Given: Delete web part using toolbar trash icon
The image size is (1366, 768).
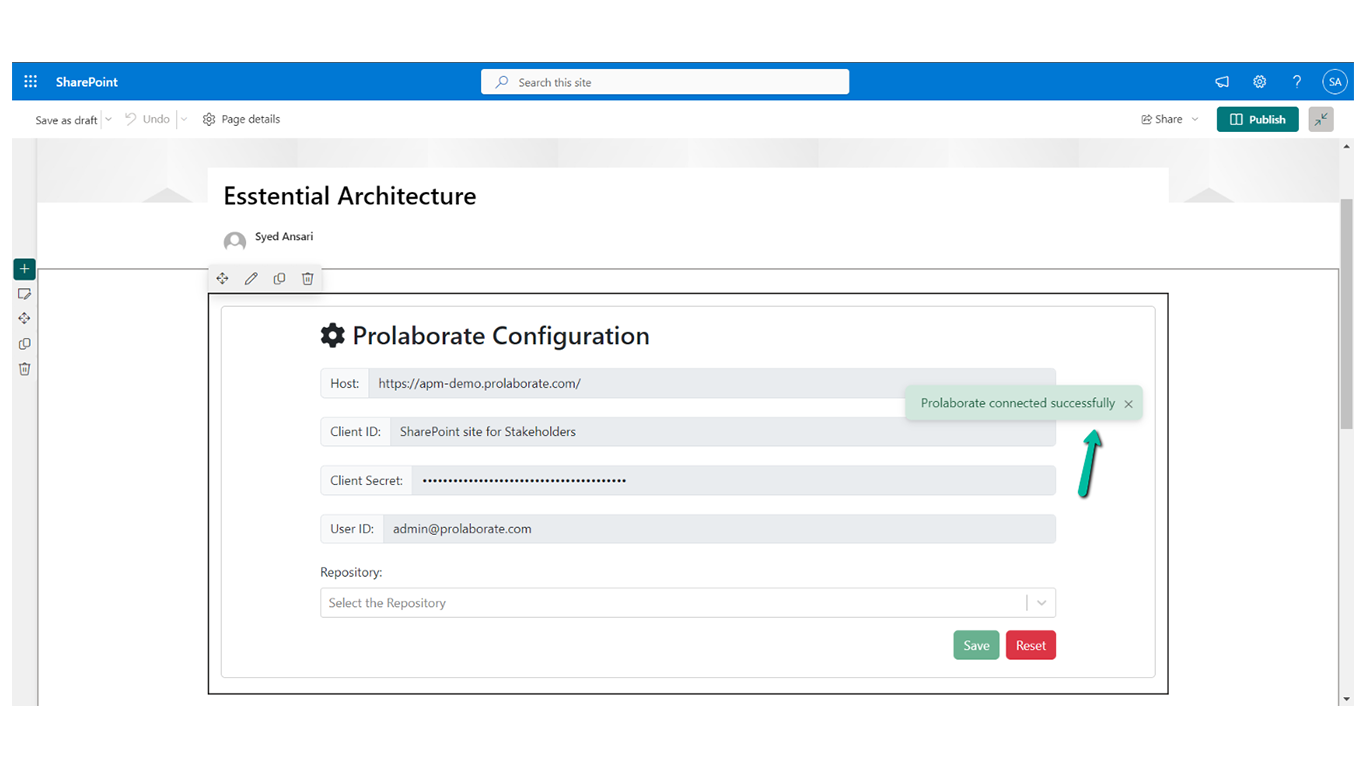Looking at the screenshot, I should pyautogui.click(x=308, y=279).
